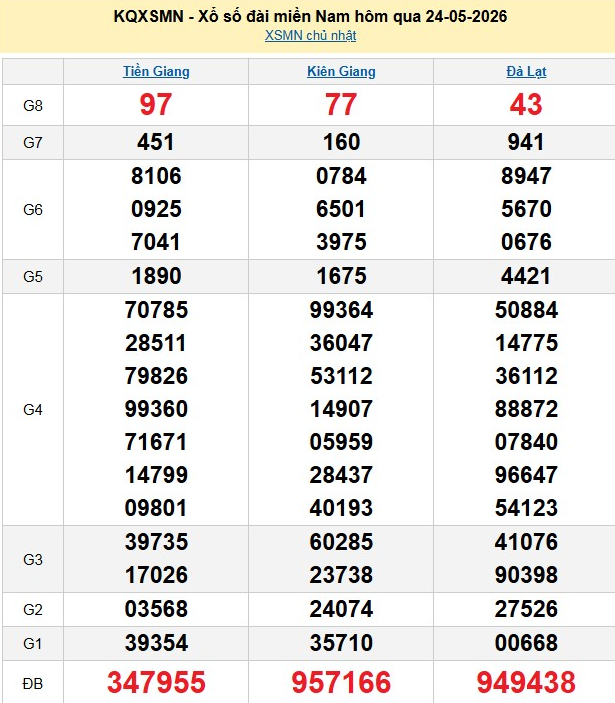Click the ĐB row label

[x=33, y=684]
